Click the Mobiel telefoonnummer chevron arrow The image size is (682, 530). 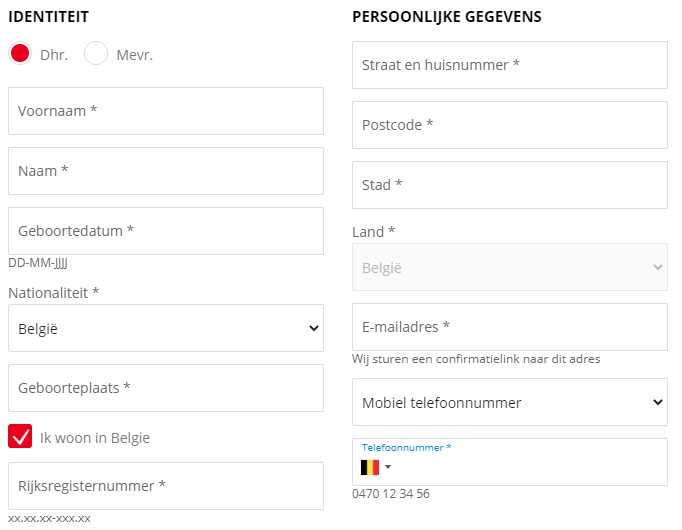point(658,402)
